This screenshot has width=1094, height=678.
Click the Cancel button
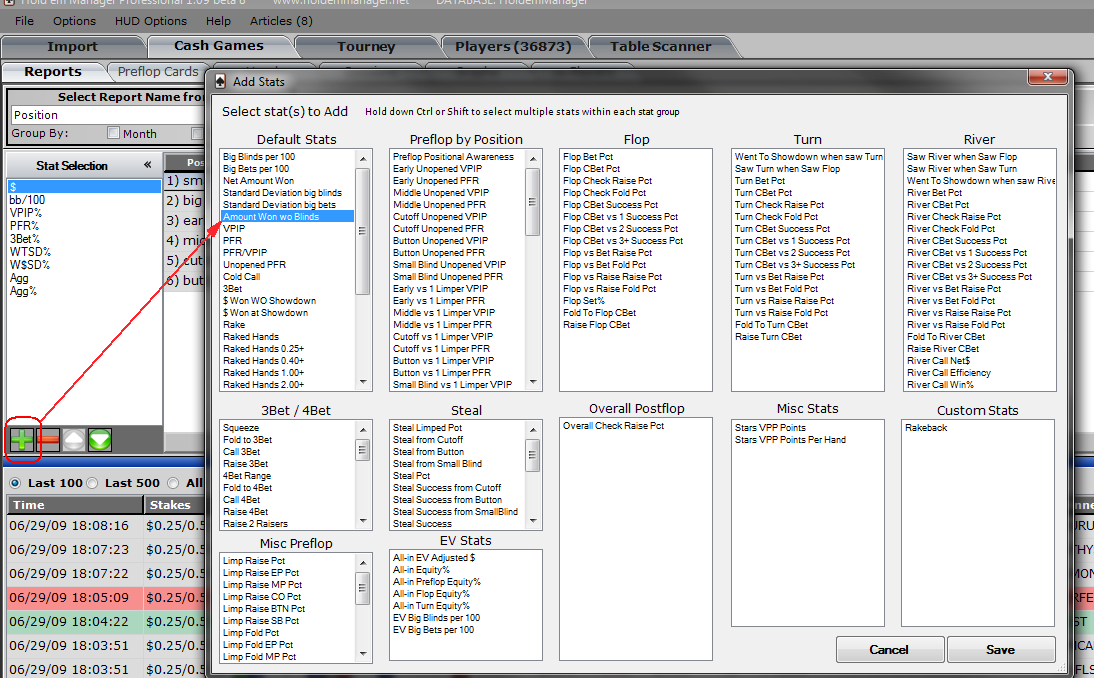[x=888, y=649]
